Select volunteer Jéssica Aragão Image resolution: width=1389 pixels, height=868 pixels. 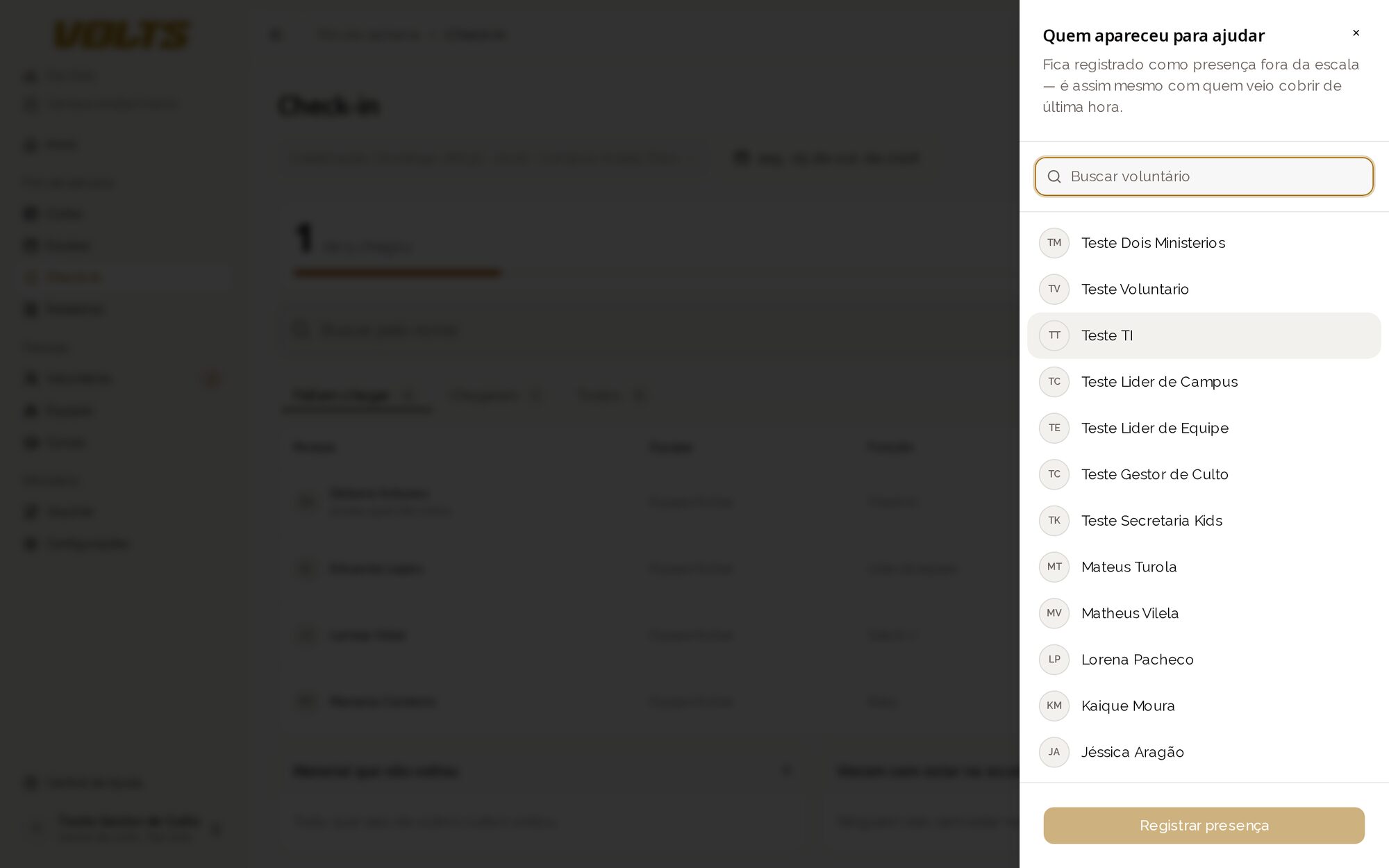(x=1204, y=752)
